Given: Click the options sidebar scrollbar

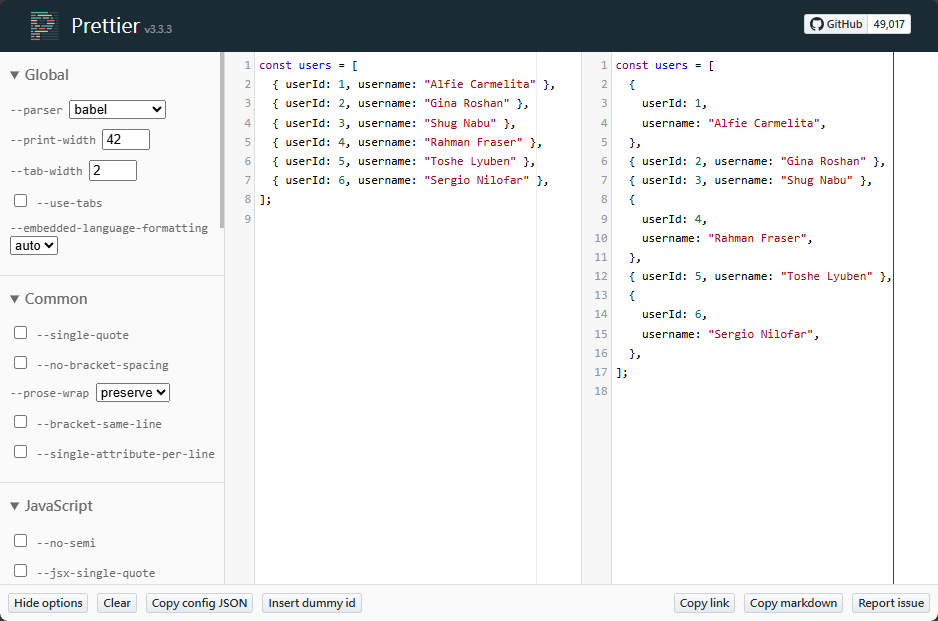Looking at the screenshot, I should pyautogui.click(x=222, y=140).
